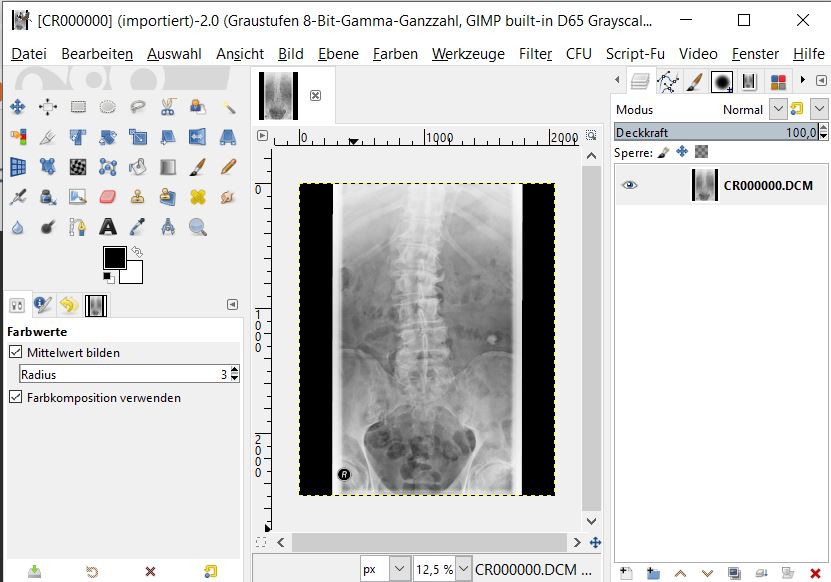This screenshot has width=831, height=582.
Task: Hide the CR000000.DCM layer
Action: click(x=630, y=185)
